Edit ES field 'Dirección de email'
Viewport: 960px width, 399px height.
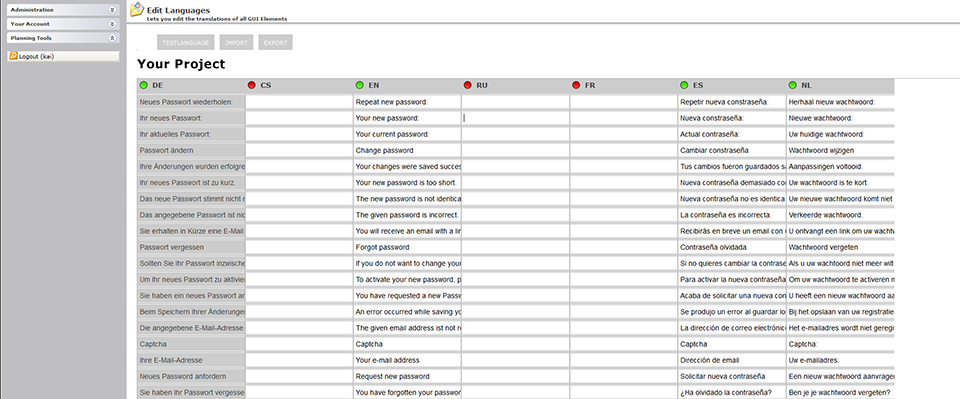pos(732,360)
